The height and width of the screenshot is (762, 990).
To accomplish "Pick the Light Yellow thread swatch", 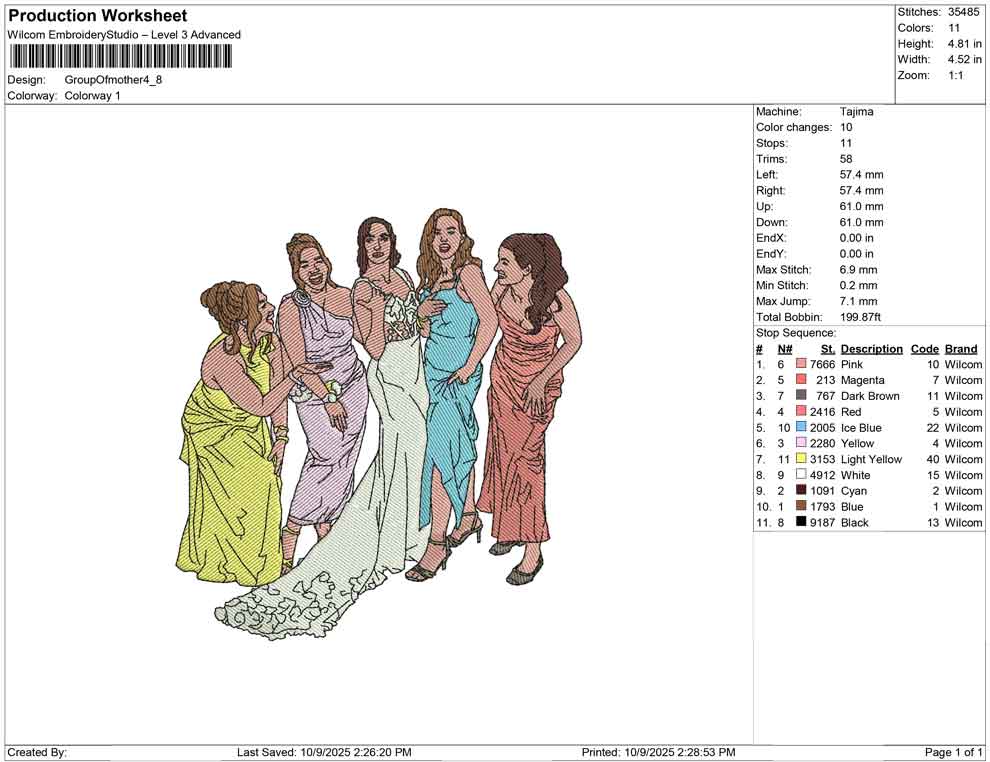I will coord(801,459).
